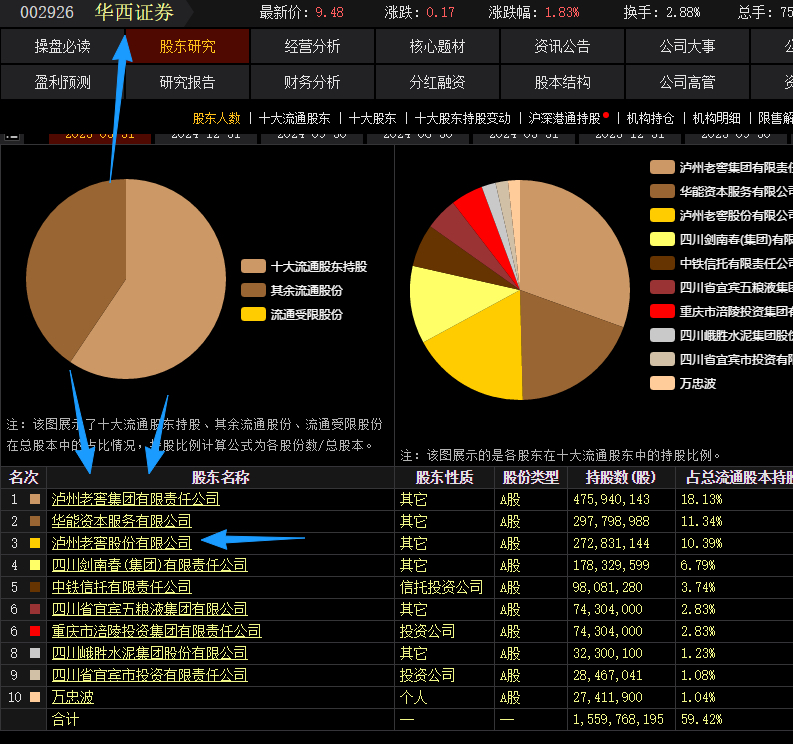The image size is (793, 744).
Task: Click the 万忠波 legend swatch beside the right pie chart
Action: tap(663, 383)
